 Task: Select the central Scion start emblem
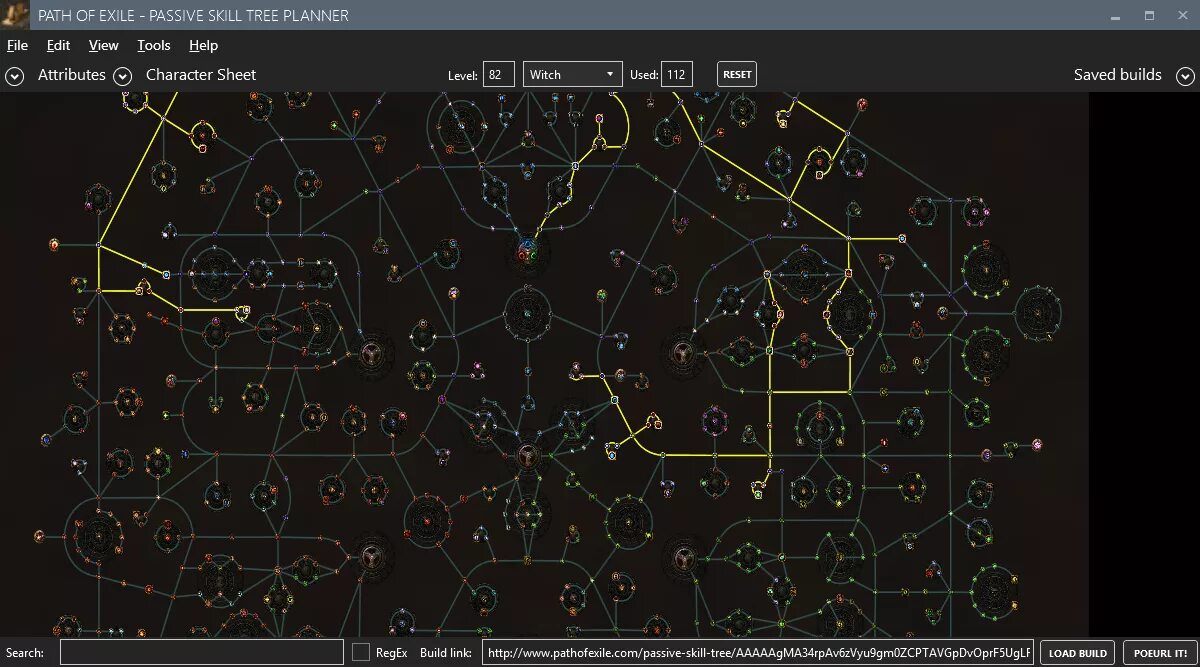tap(526, 457)
